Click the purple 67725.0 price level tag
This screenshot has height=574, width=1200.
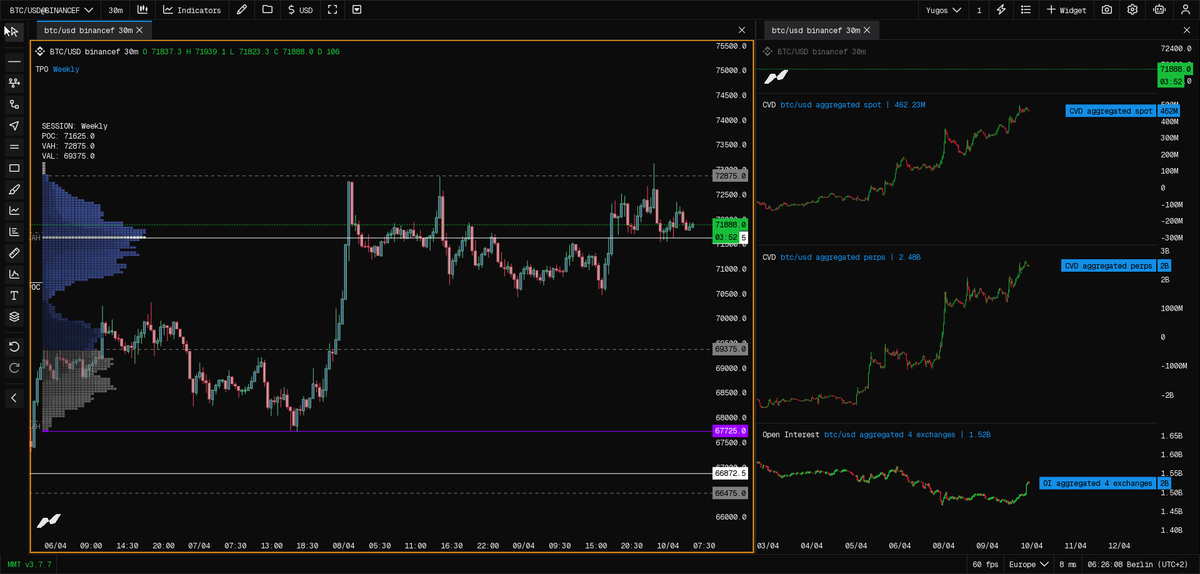point(730,431)
